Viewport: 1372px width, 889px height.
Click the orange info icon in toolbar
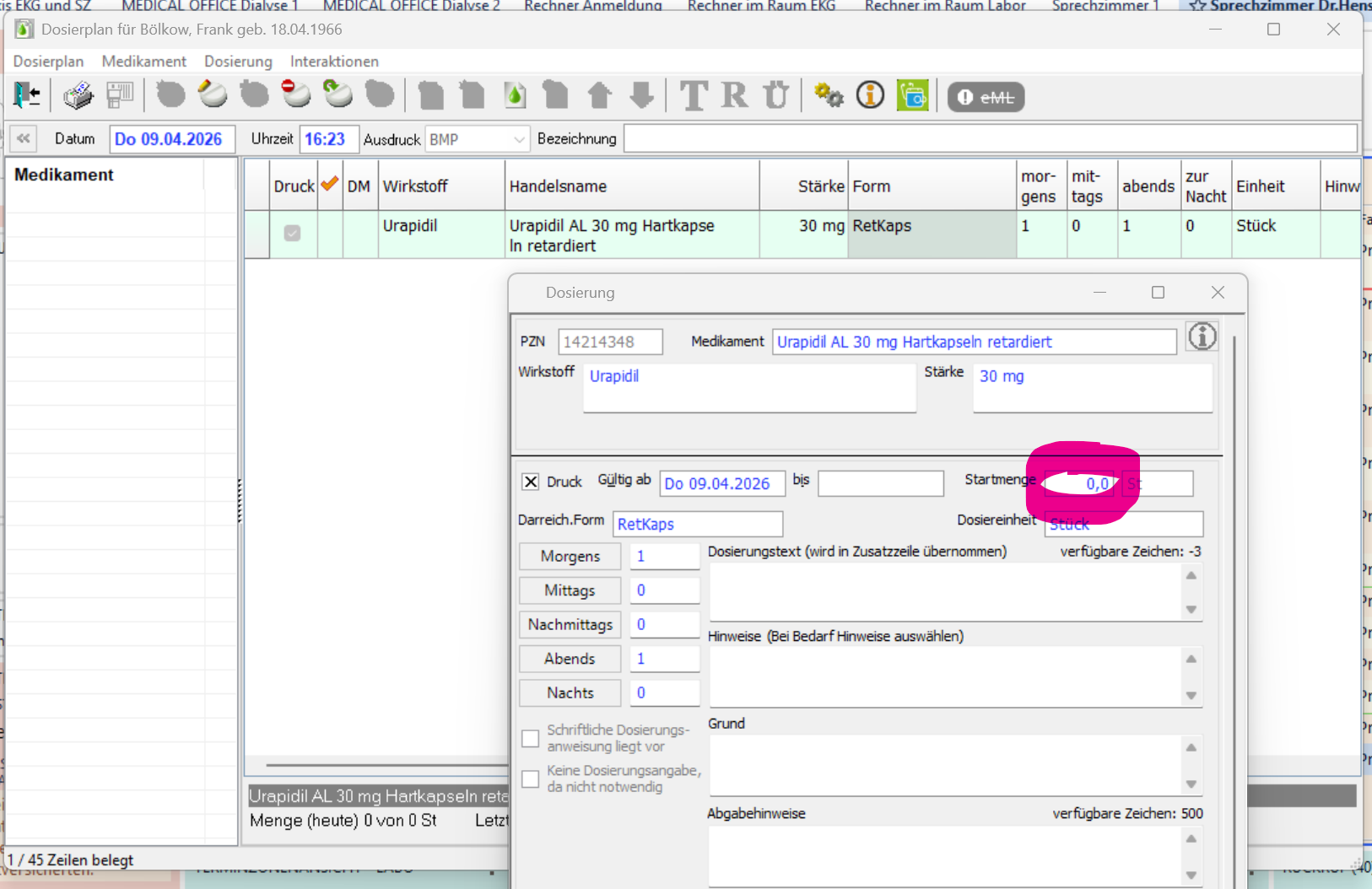(x=870, y=95)
